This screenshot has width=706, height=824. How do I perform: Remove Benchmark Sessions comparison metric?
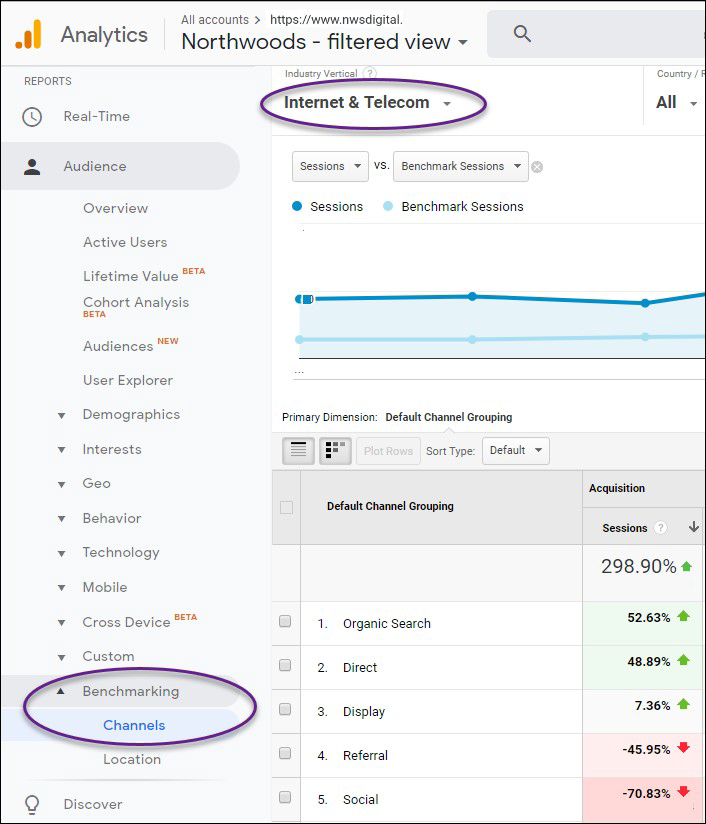click(537, 167)
